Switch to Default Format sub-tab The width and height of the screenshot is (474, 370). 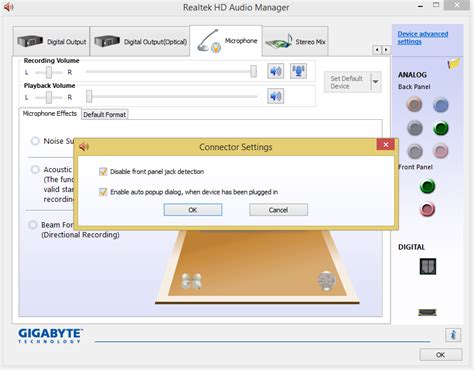click(x=105, y=115)
